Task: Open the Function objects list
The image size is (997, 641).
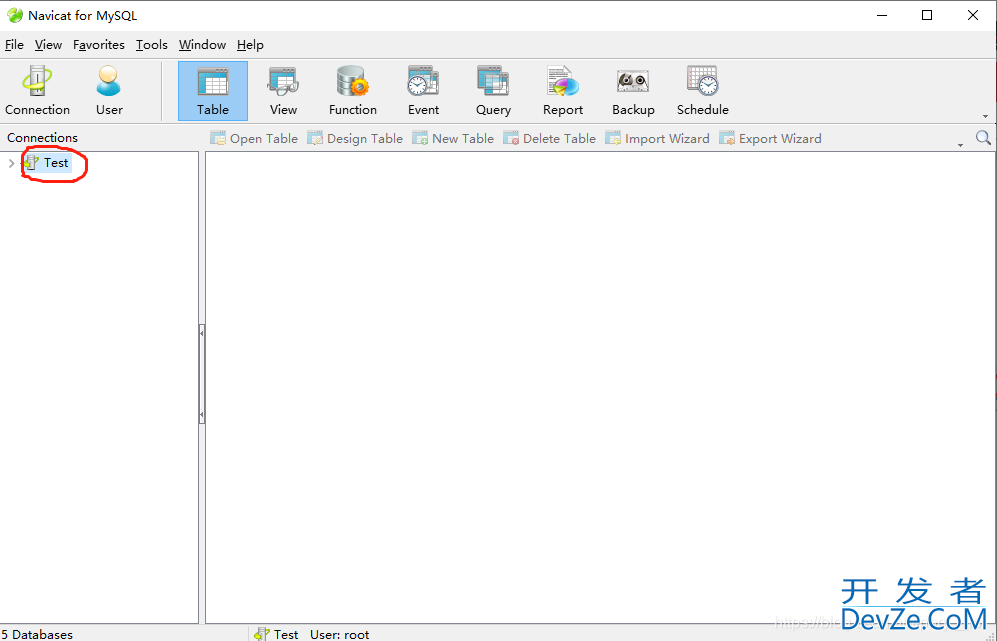Action: tap(352, 91)
